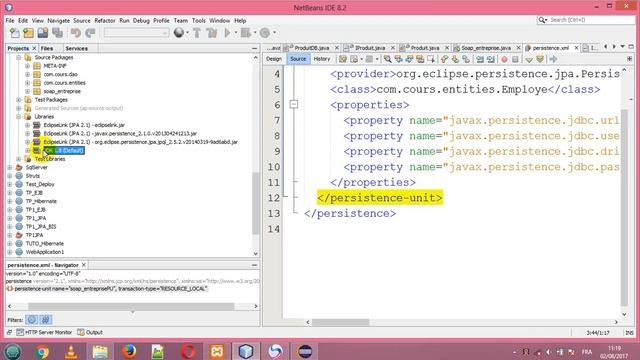Viewport: 640px width, 360px height.
Task: Click the Clean and Build icon
Action: click(212, 33)
